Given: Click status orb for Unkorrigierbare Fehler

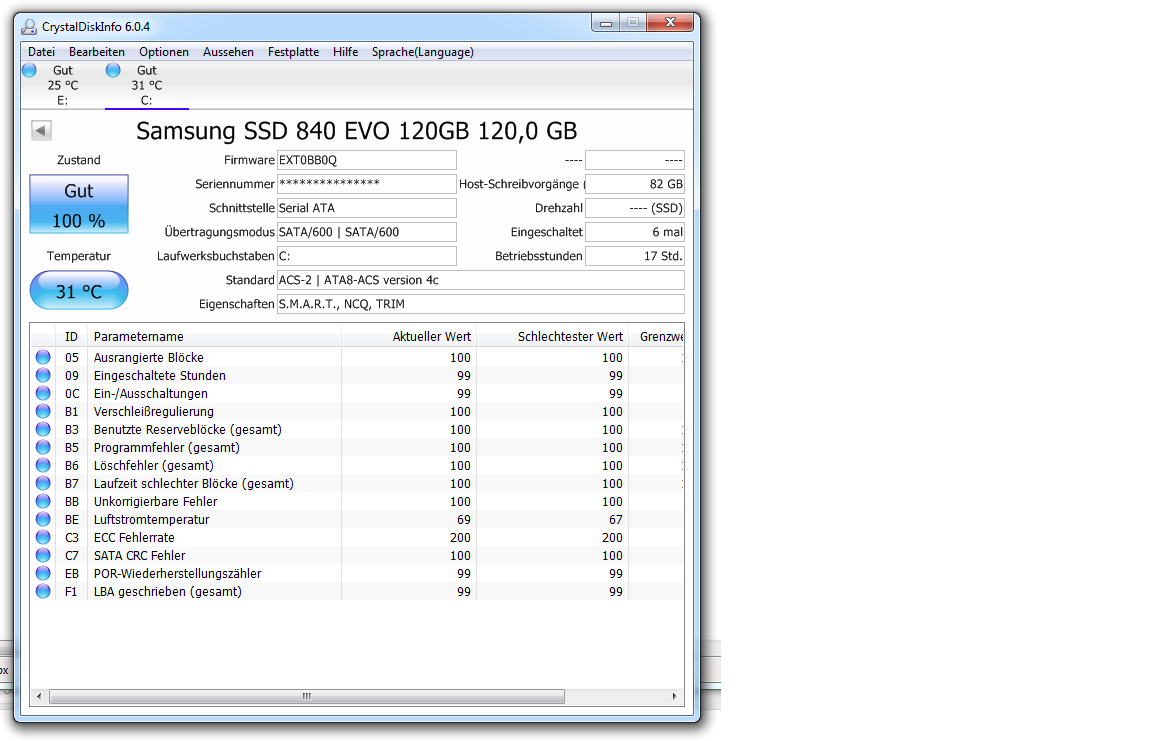Looking at the screenshot, I should pyautogui.click(x=43, y=502).
